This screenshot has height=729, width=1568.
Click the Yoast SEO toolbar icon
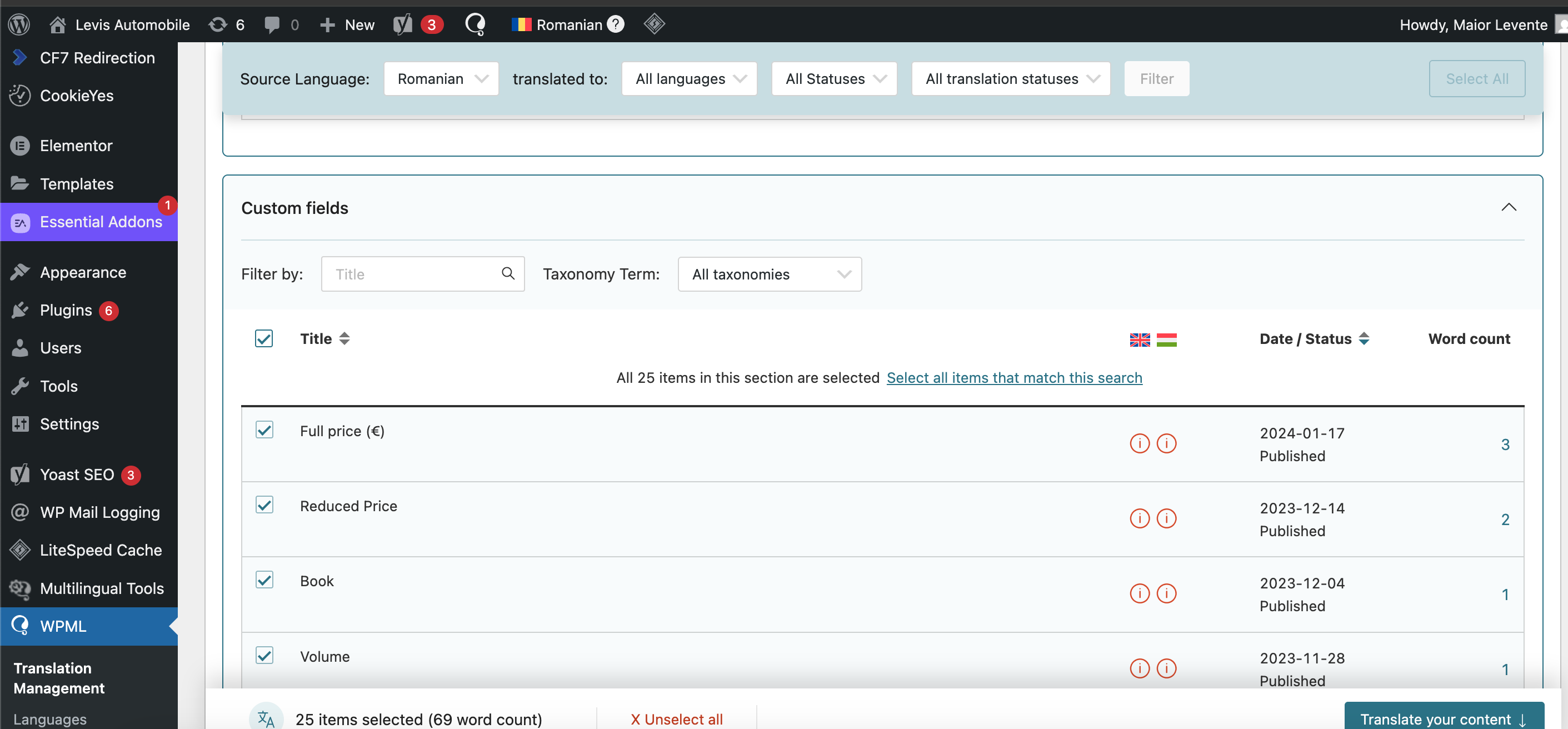(x=403, y=24)
